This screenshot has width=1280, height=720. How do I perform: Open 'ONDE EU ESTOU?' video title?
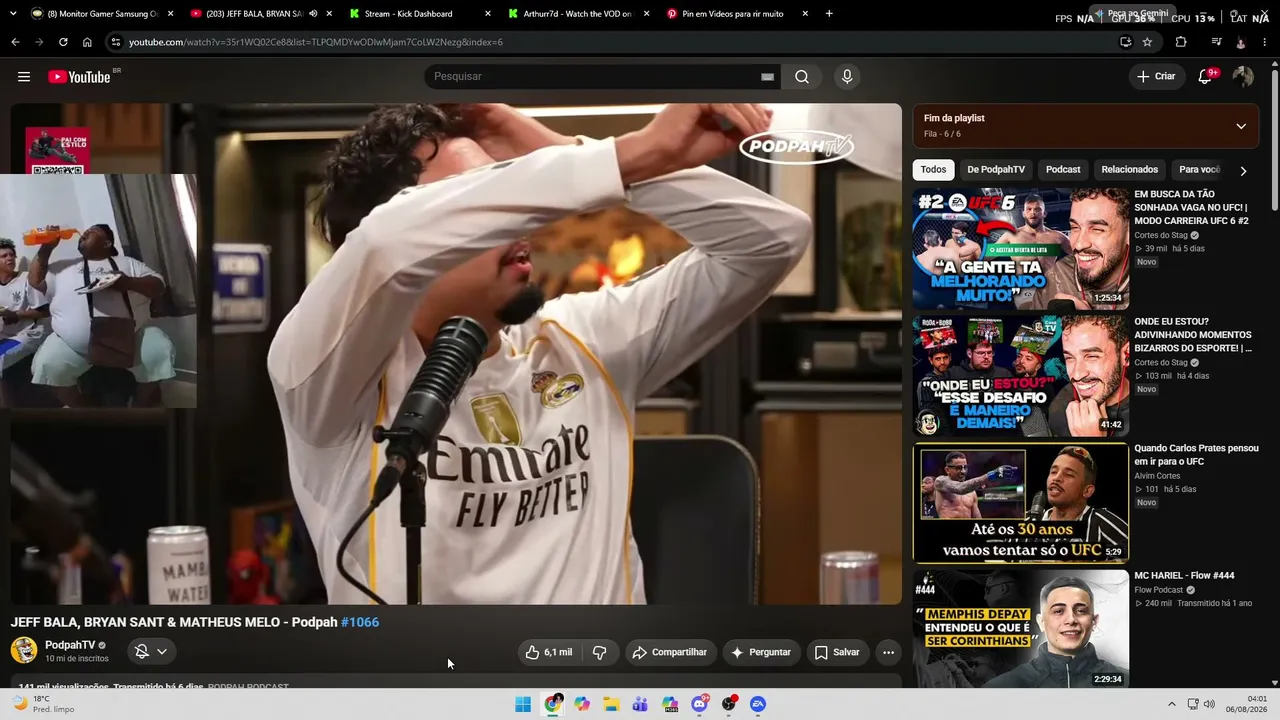pyautogui.click(x=1193, y=335)
